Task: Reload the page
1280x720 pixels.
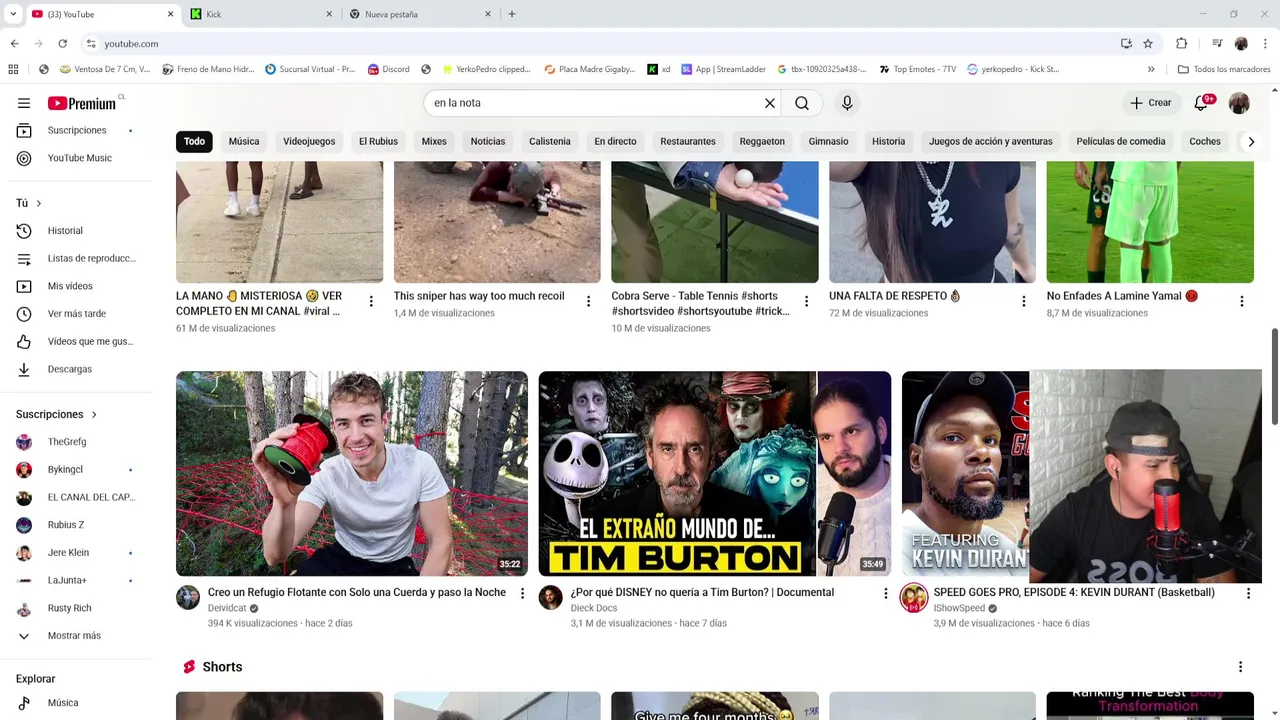Action: [62, 44]
